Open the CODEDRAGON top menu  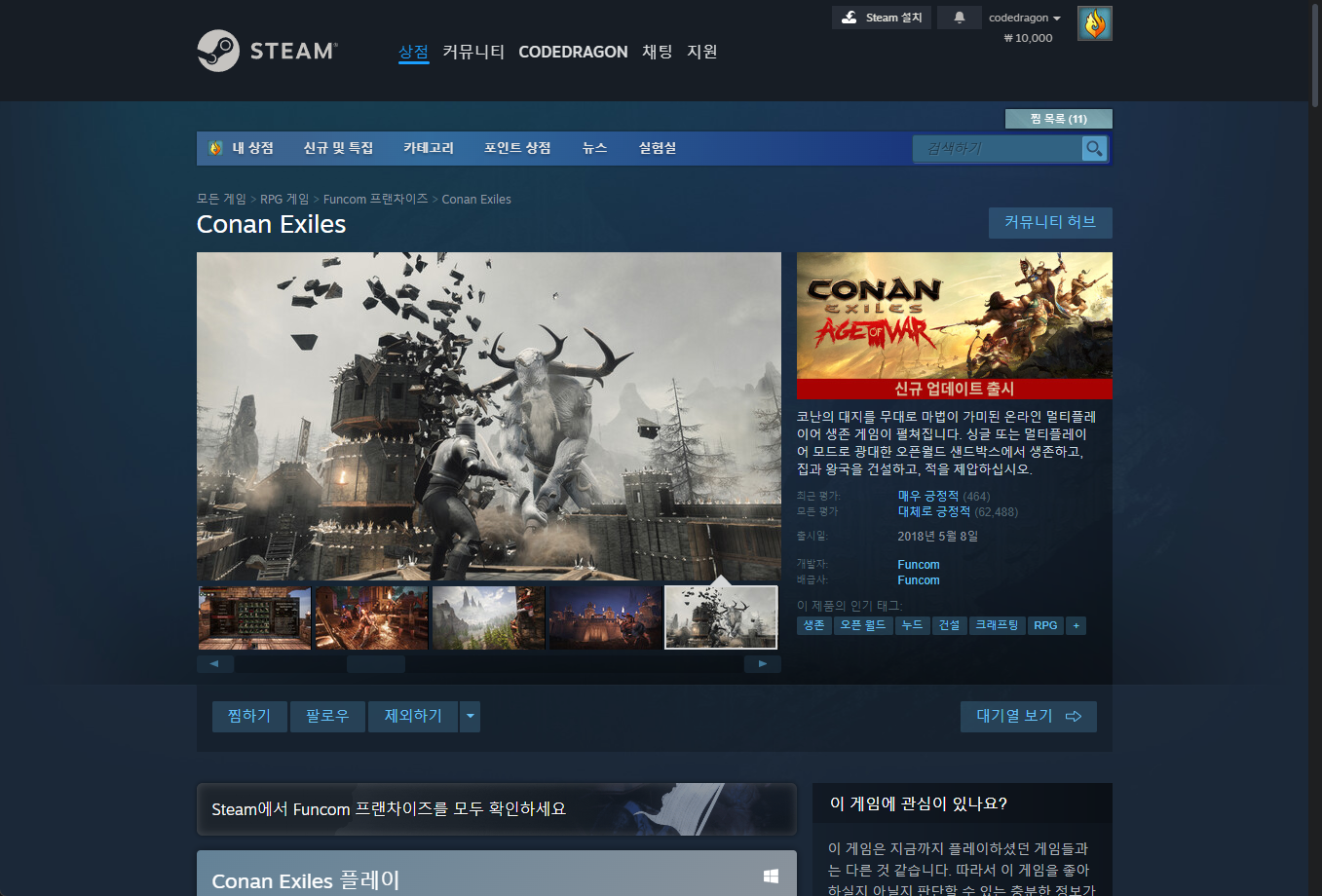point(573,52)
